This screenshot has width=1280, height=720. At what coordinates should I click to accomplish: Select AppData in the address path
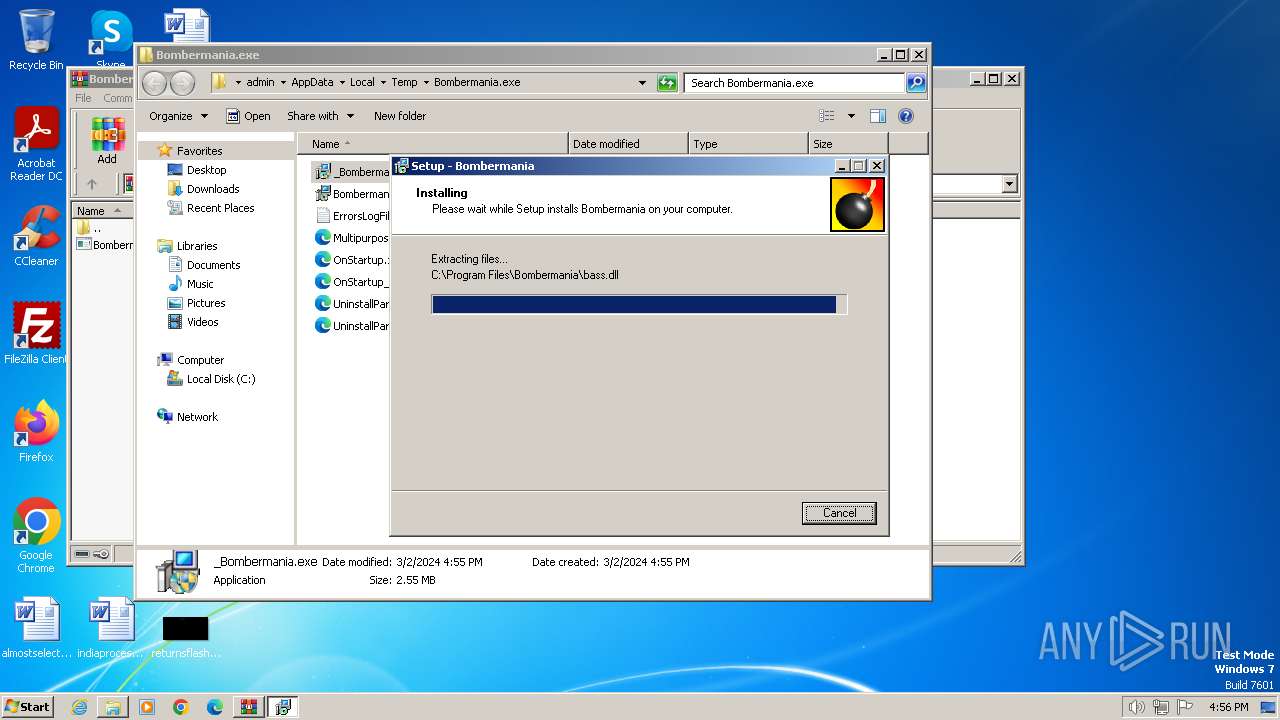click(x=312, y=83)
